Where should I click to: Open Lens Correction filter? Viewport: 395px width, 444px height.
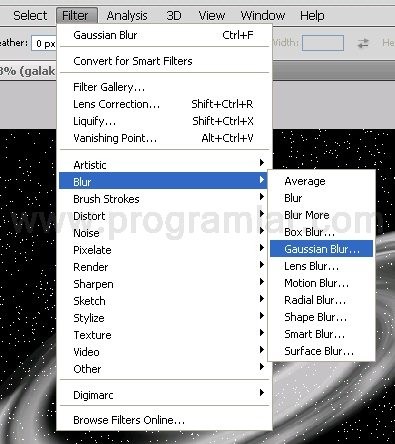[163, 104]
